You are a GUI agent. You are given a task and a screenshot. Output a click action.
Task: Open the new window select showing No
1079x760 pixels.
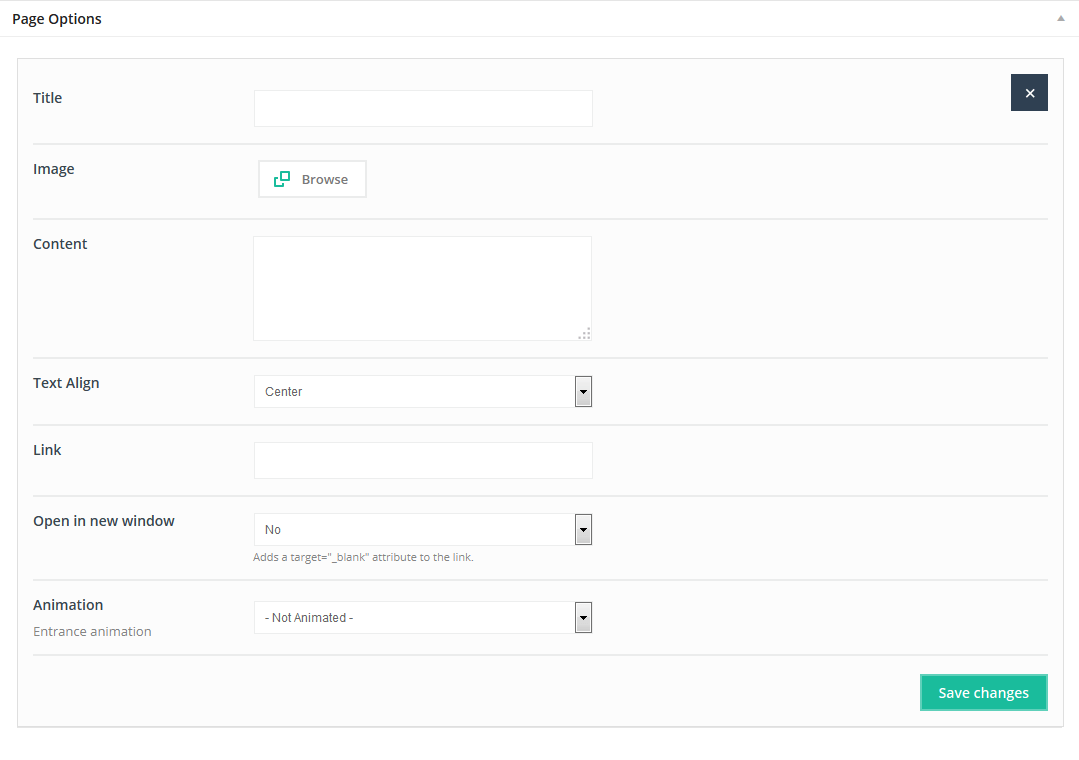pyautogui.click(x=414, y=530)
